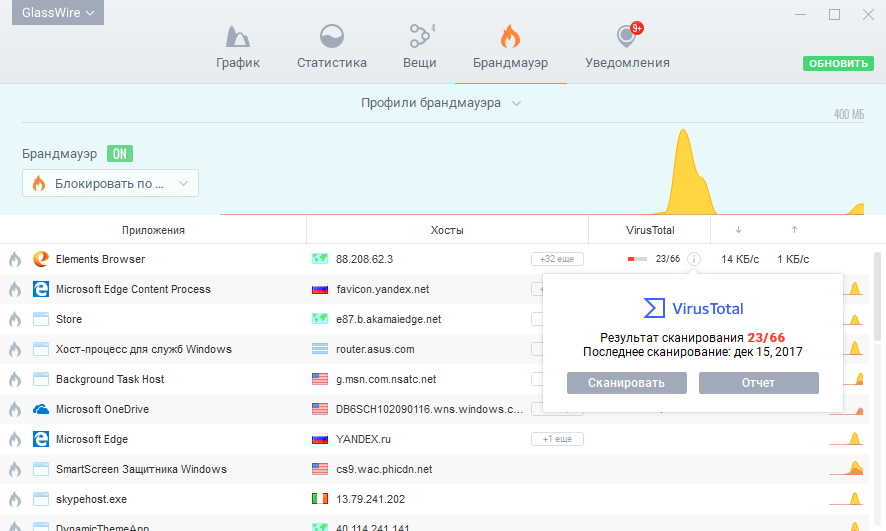Sort by upload speed arrow column
The image size is (886, 531).
click(x=794, y=230)
